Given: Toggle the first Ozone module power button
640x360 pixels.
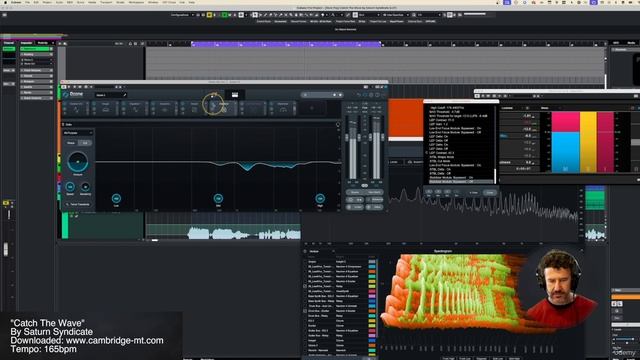Looking at the screenshot, I should pyautogui.click(x=65, y=104).
